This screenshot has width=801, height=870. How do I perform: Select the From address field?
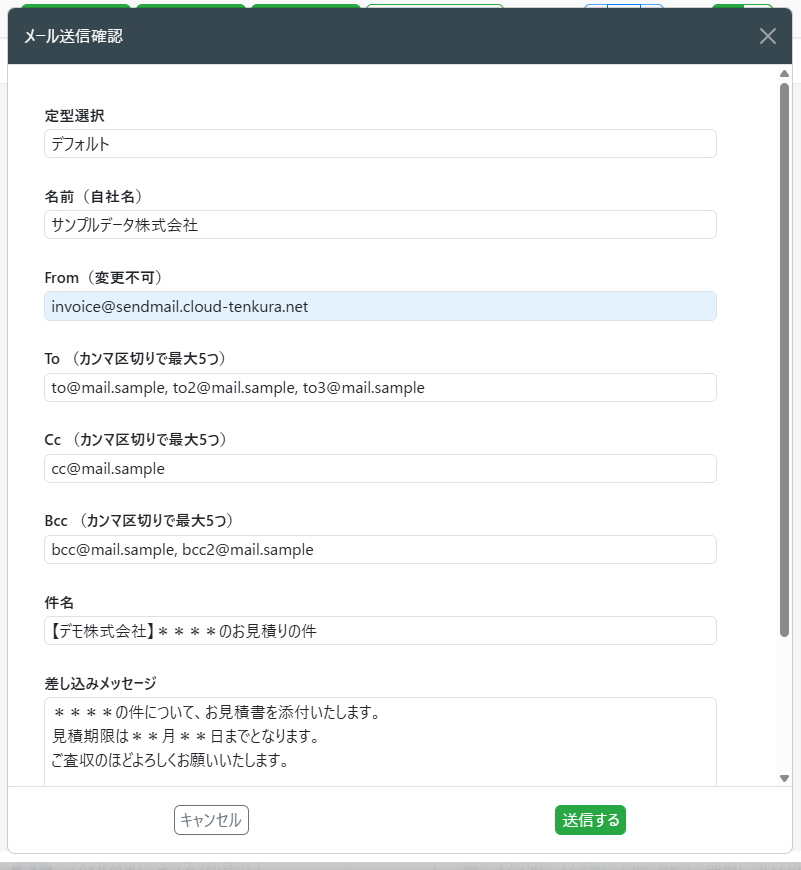pyautogui.click(x=380, y=306)
